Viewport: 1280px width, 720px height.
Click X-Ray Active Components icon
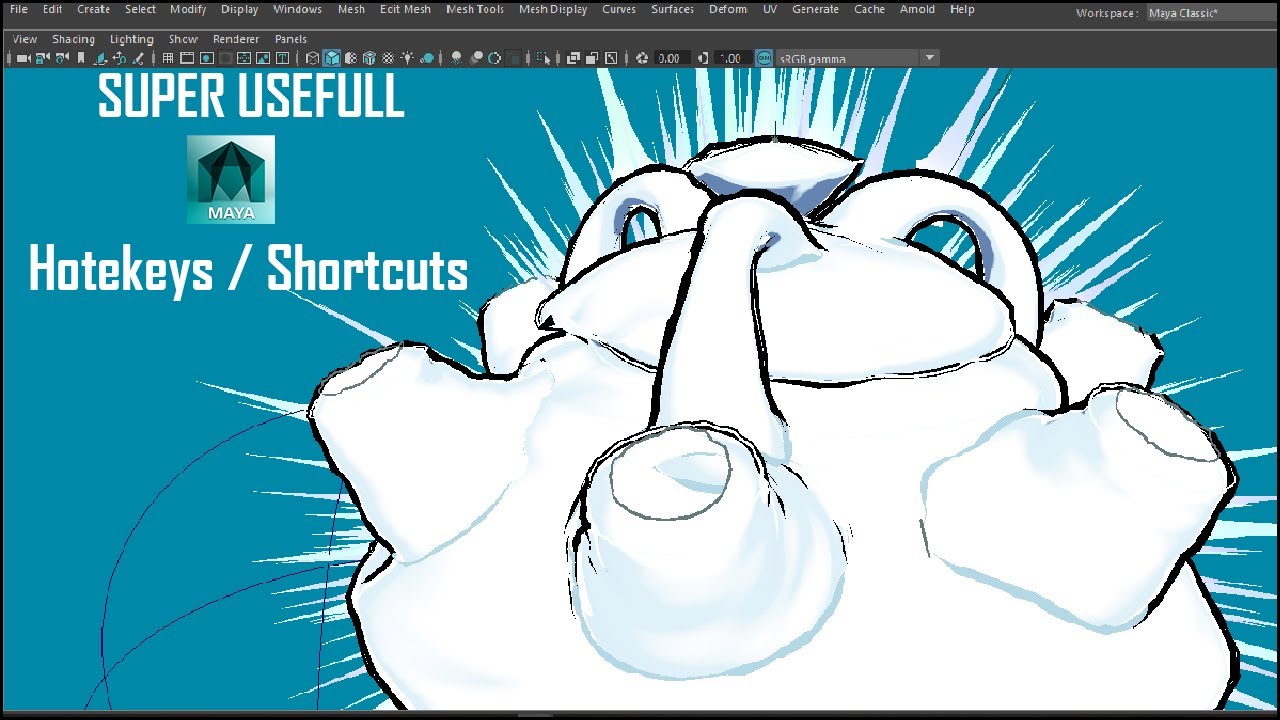(591, 58)
